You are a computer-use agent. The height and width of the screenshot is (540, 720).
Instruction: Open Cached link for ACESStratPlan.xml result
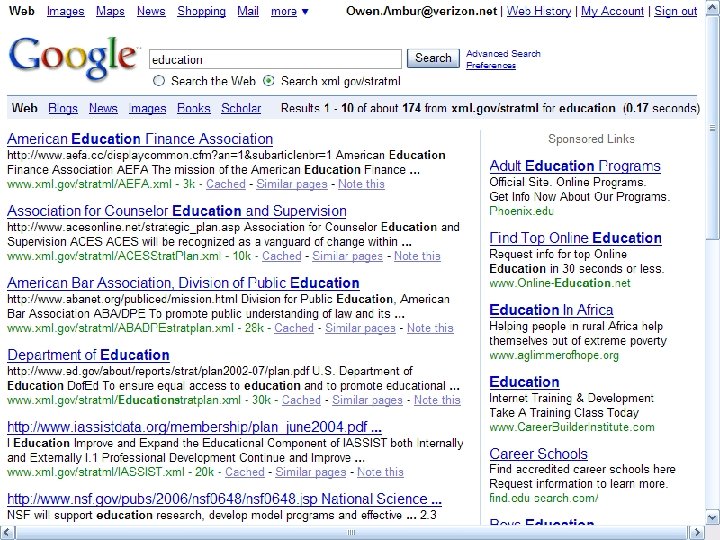click(x=282, y=256)
